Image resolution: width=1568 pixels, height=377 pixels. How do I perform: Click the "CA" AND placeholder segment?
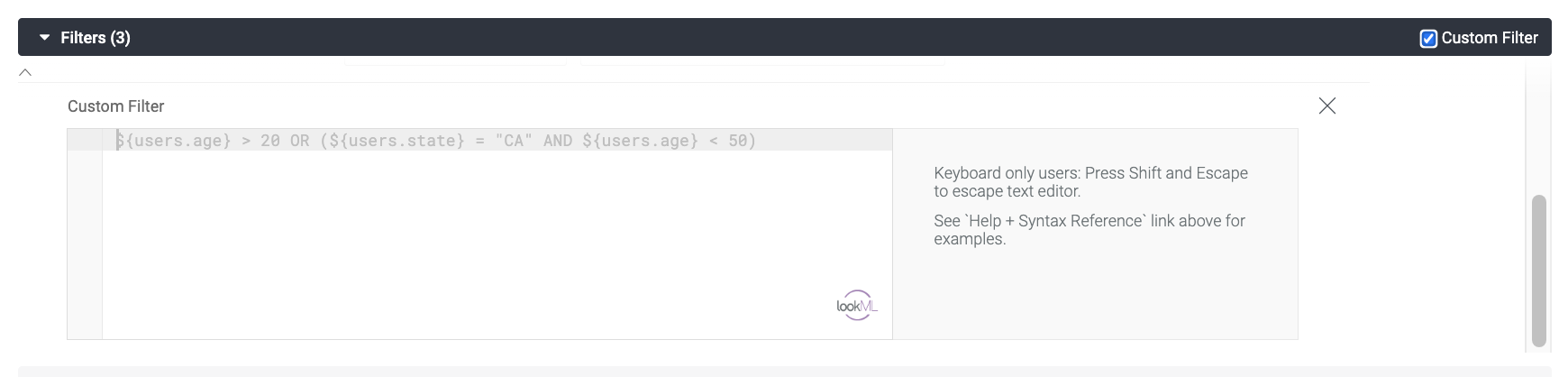pyautogui.click(x=533, y=141)
